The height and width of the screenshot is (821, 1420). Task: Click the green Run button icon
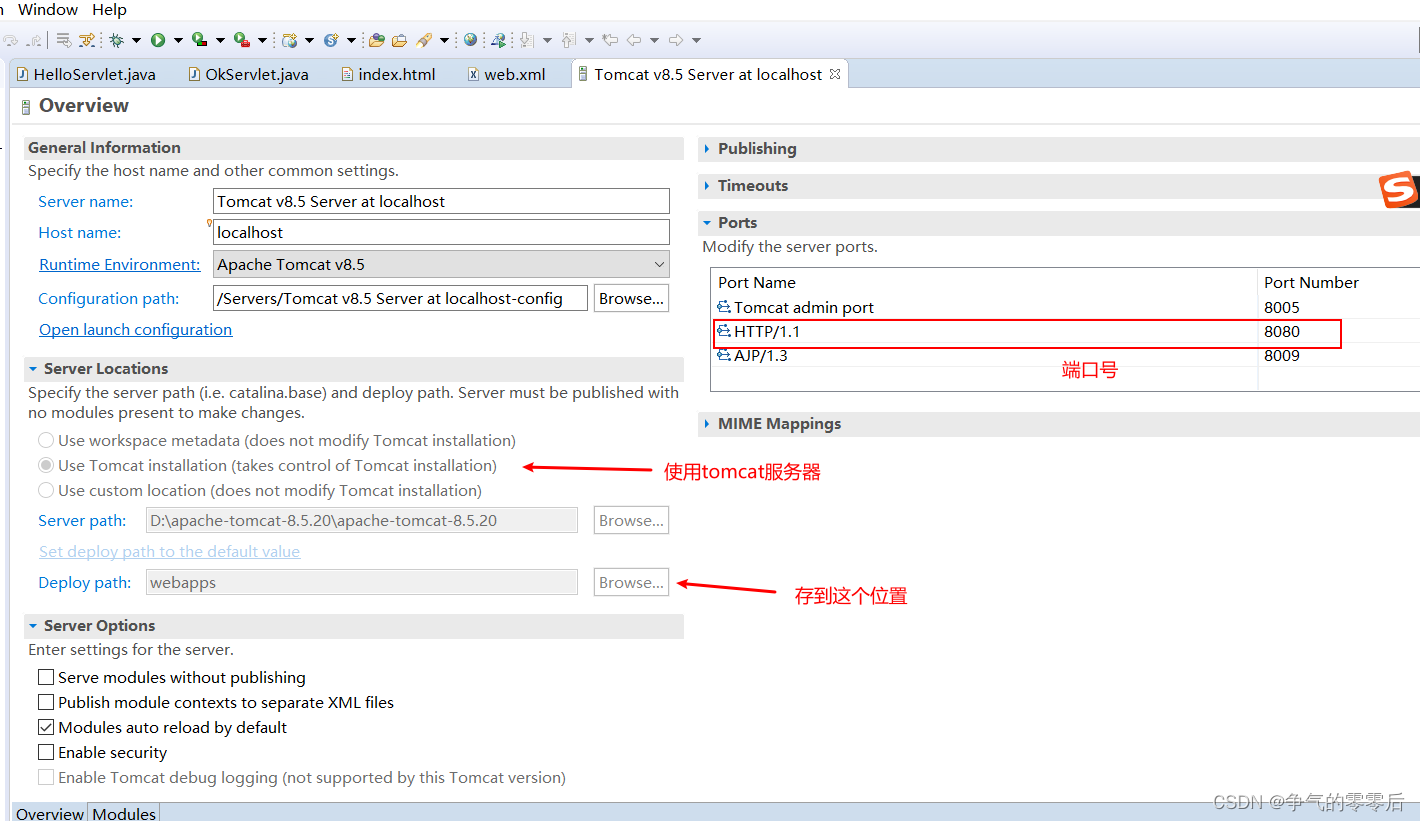[x=158, y=40]
